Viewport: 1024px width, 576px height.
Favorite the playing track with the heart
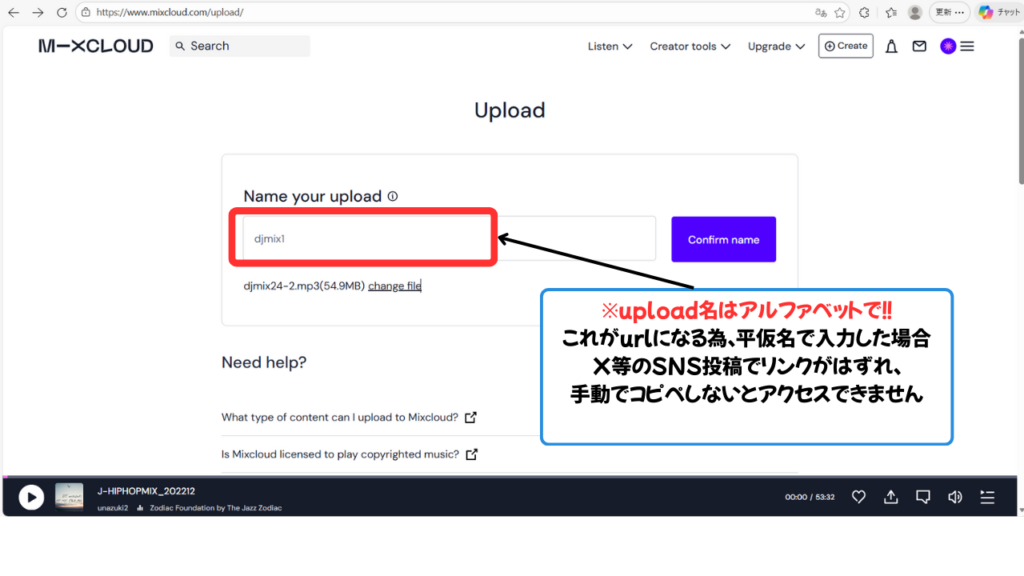(858, 497)
